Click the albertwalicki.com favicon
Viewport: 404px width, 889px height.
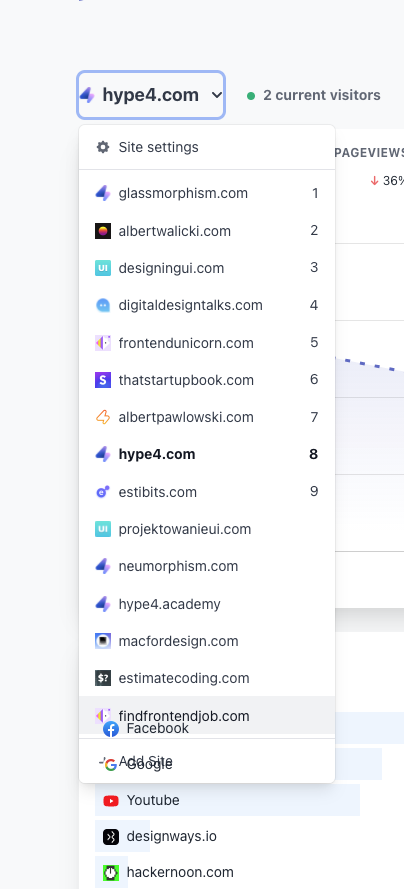tap(103, 231)
